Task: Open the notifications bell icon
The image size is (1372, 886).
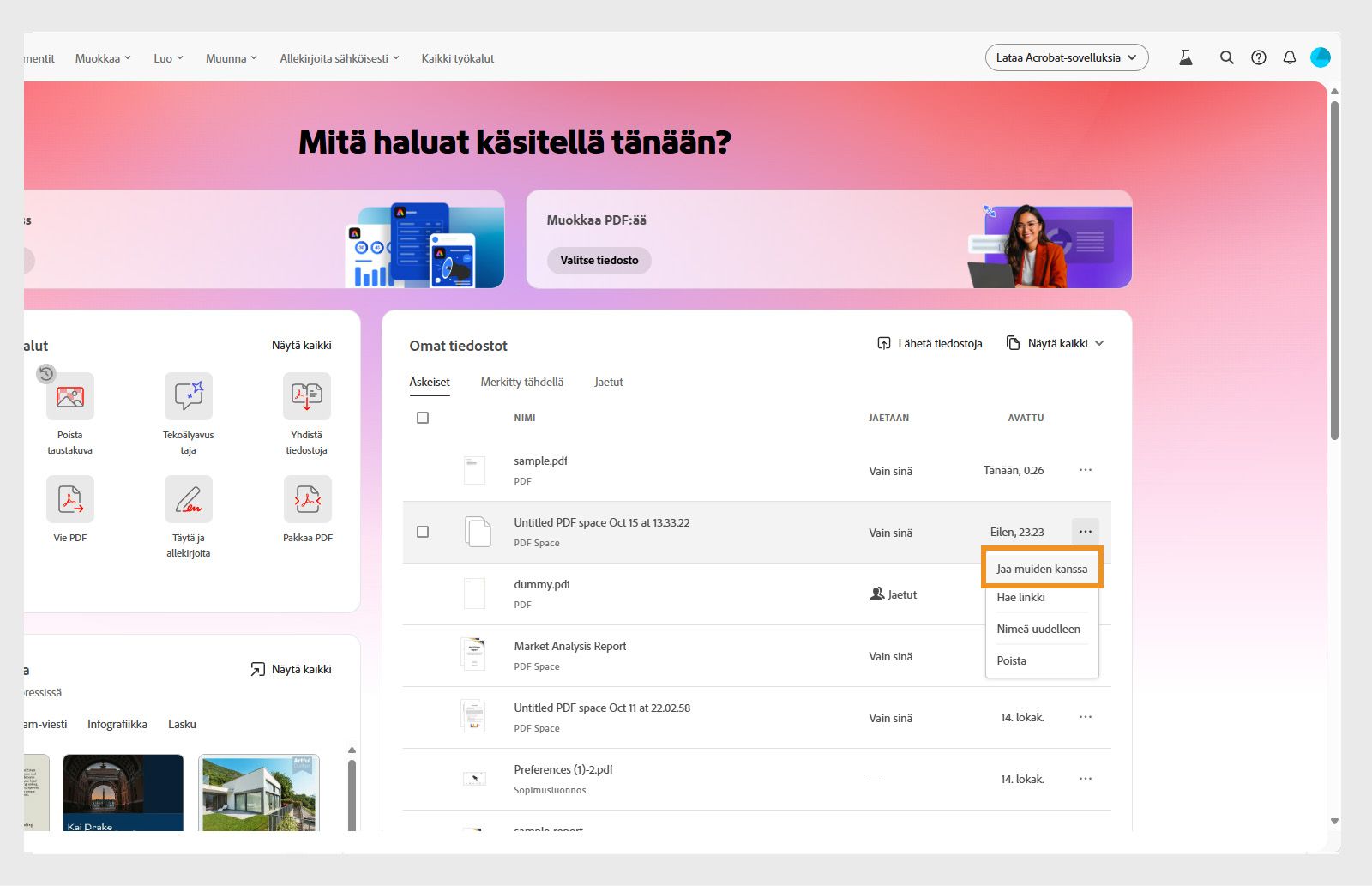Action: tap(1290, 57)
